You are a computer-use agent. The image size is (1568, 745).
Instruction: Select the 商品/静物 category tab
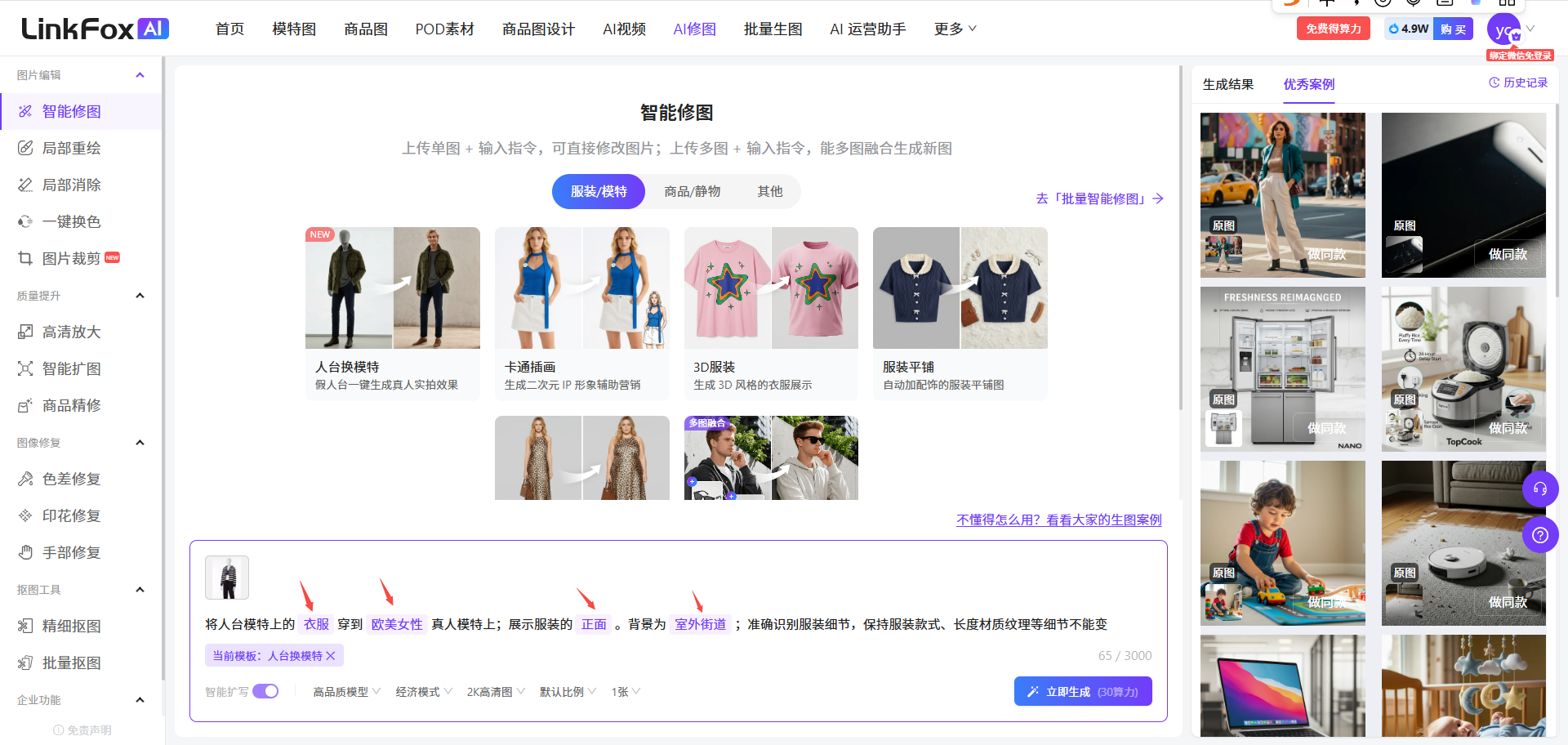pos(692,191)
